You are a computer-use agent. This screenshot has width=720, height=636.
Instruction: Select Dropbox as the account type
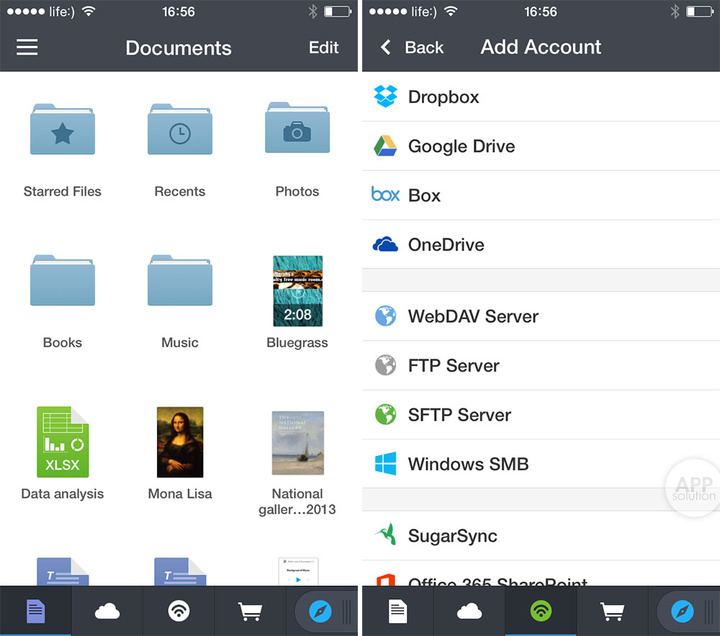[x=442, y=97]
